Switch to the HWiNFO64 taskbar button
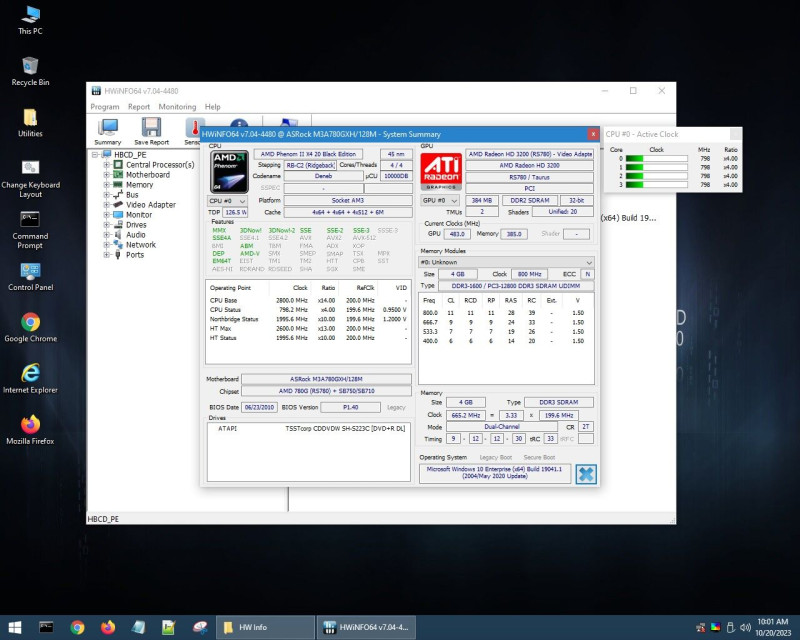The image size is (800, 640). (x=366, y=627)
